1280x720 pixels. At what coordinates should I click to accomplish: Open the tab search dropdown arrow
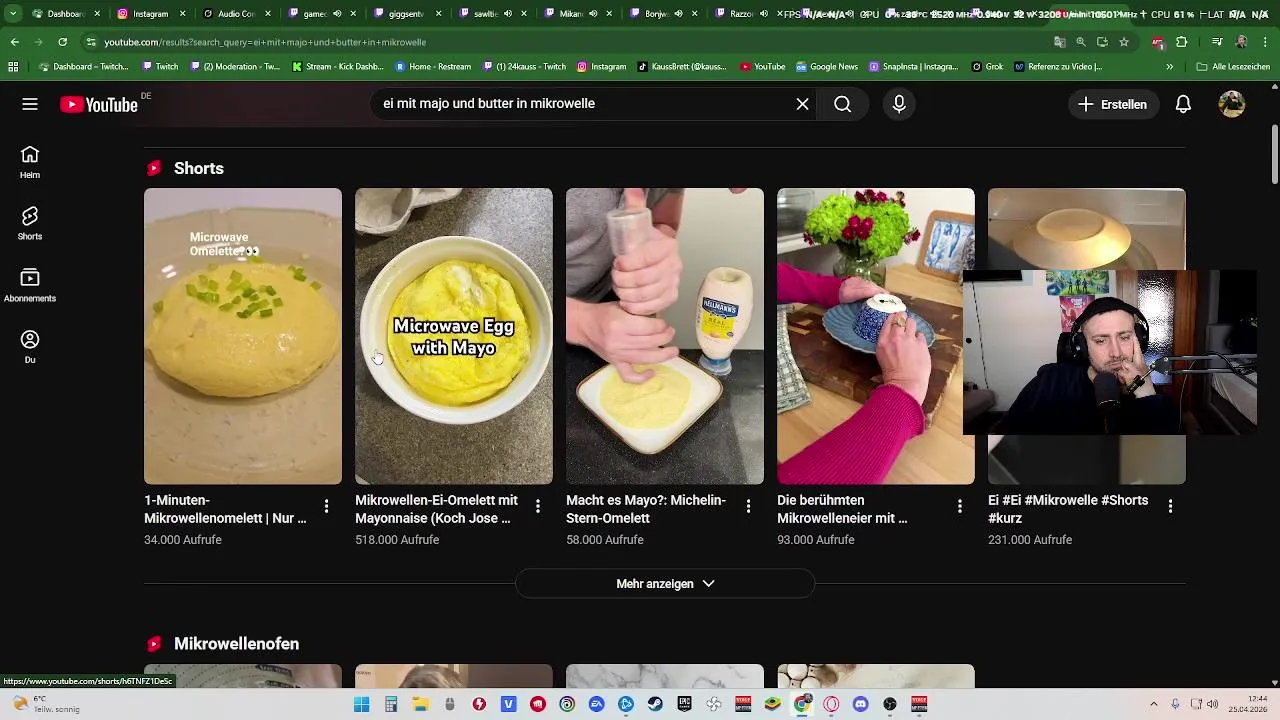click(12, 14)
